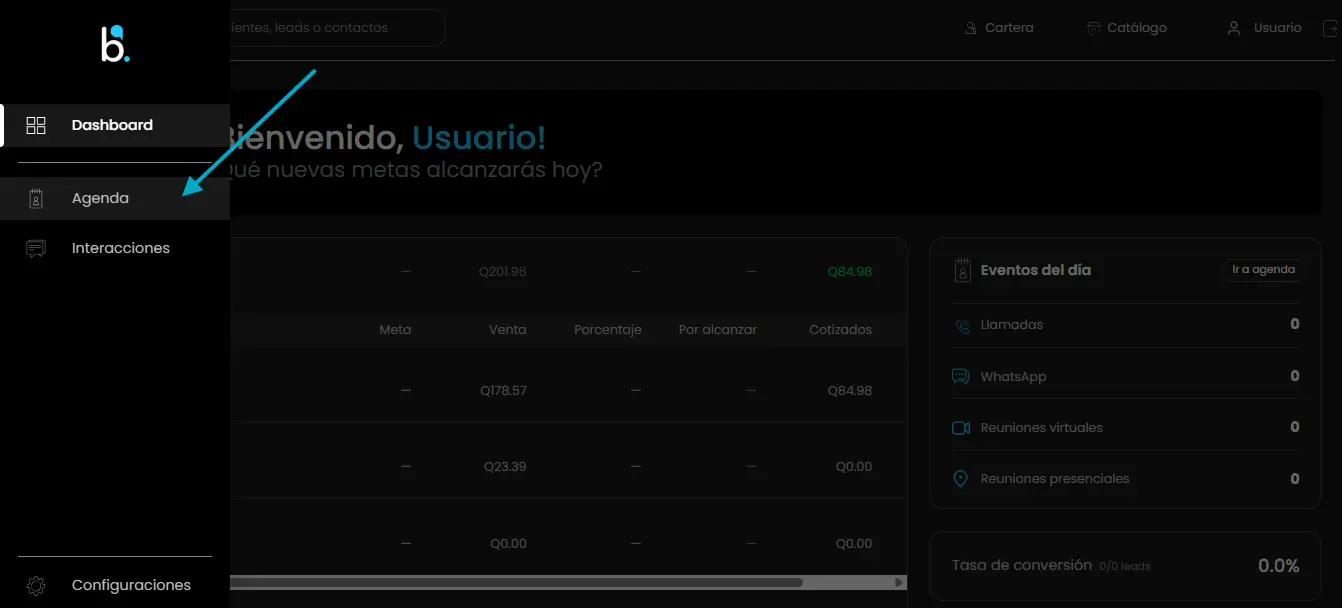Click the "0/0 leads" text
The image size is (1342, 608).
pos(1125,567)
